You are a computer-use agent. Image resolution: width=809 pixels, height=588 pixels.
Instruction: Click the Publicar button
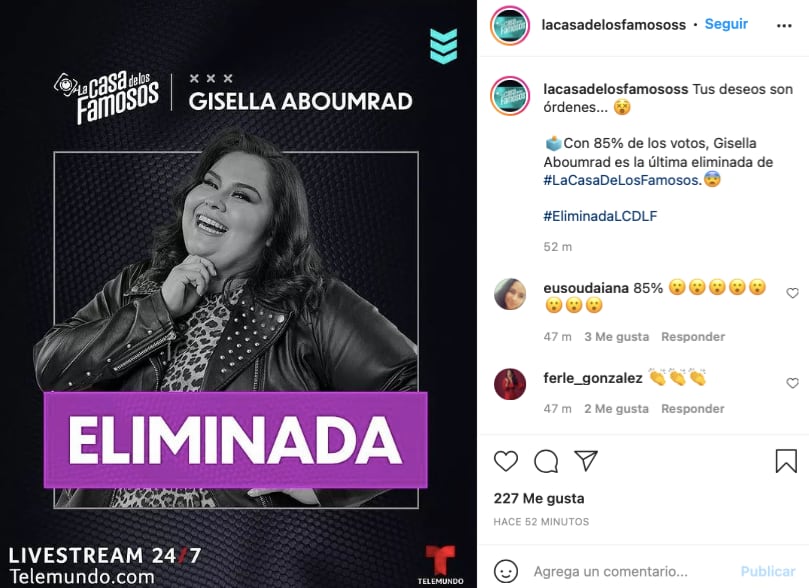point(768,571)
